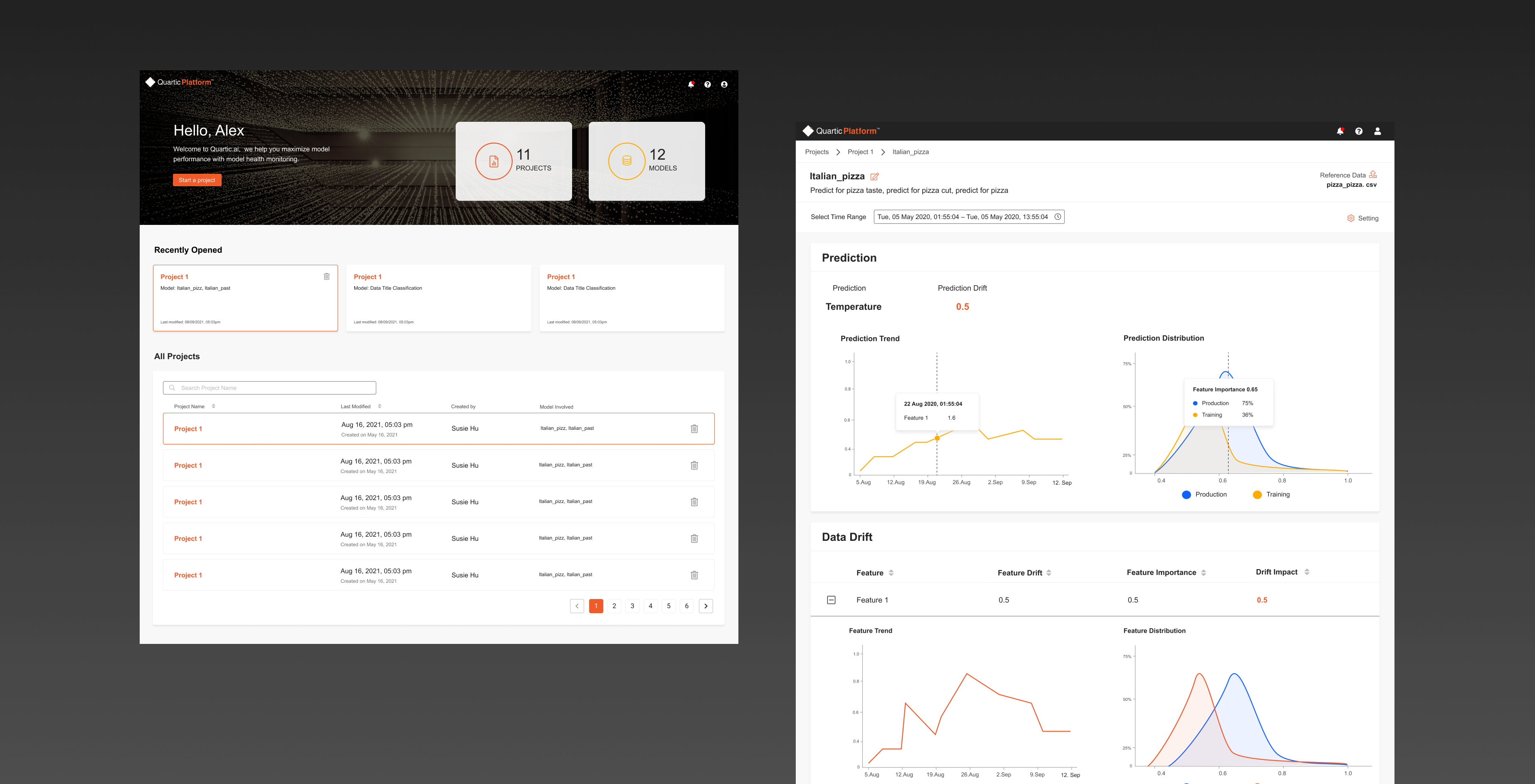Go to page 3 of the projects list

coord(632,606)
